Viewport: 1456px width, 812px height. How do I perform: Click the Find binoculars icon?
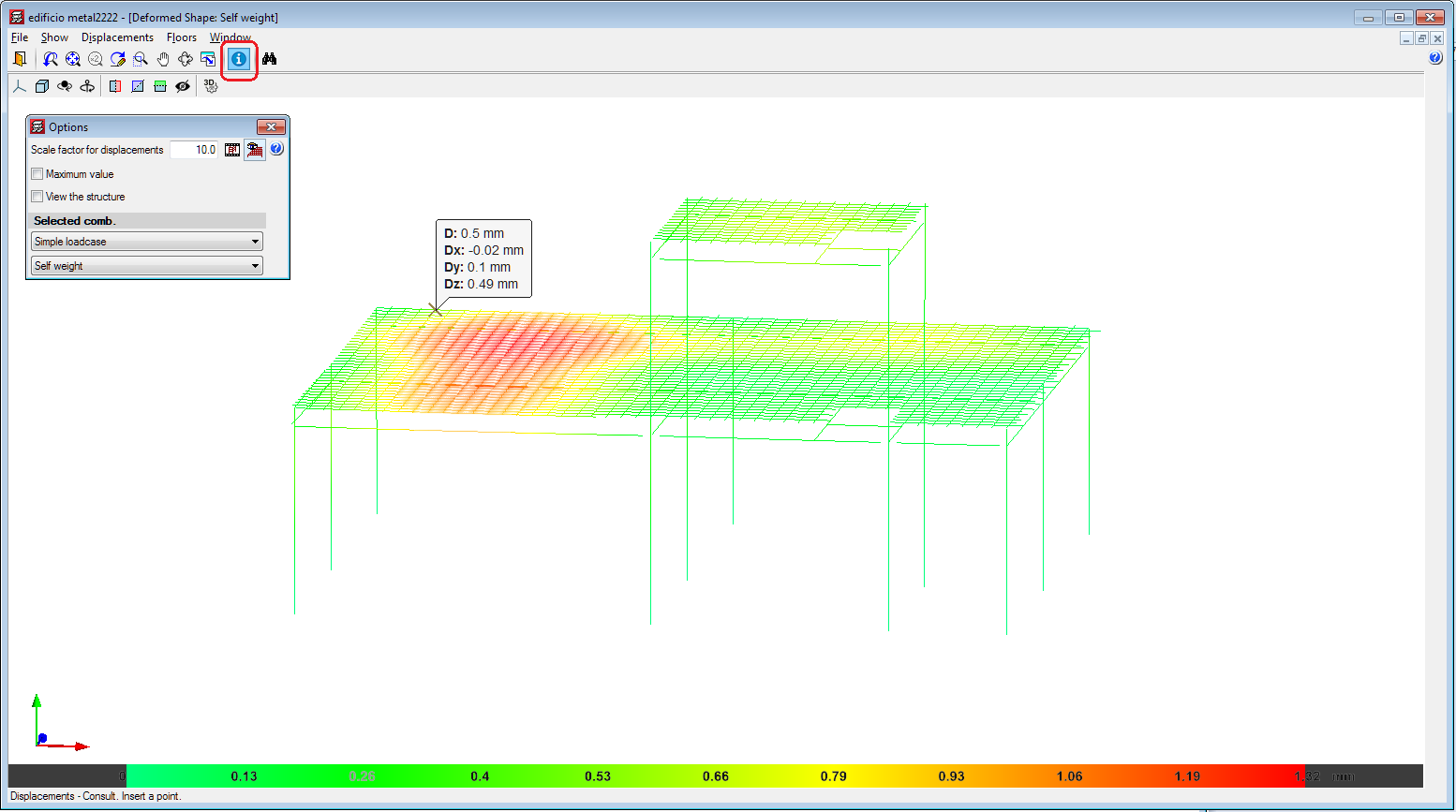(x=270, y=59)
